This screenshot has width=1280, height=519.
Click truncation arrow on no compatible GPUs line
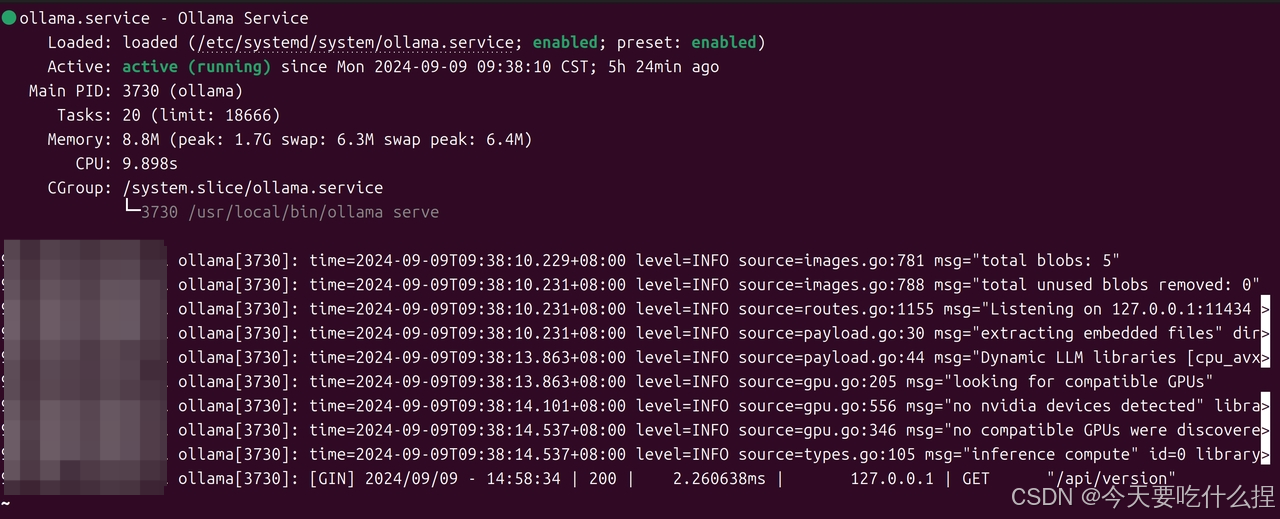click(1265, 430)
